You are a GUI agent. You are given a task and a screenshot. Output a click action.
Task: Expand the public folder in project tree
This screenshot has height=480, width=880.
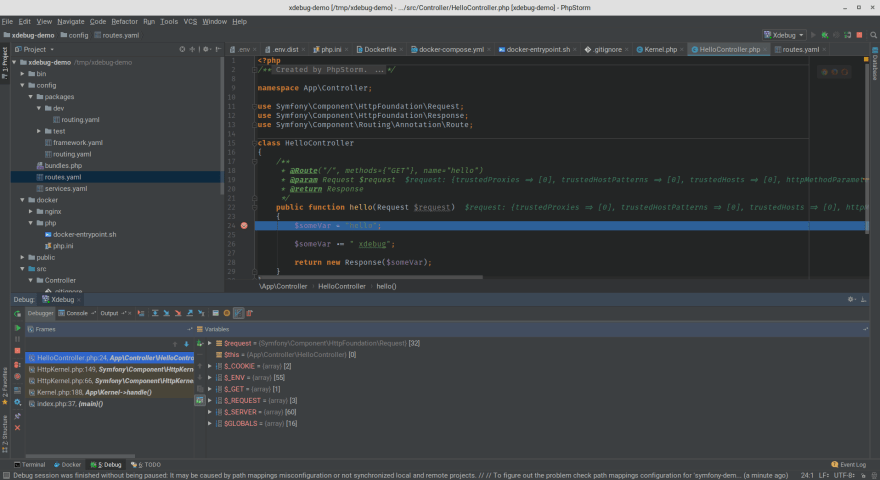coord(22,258)
